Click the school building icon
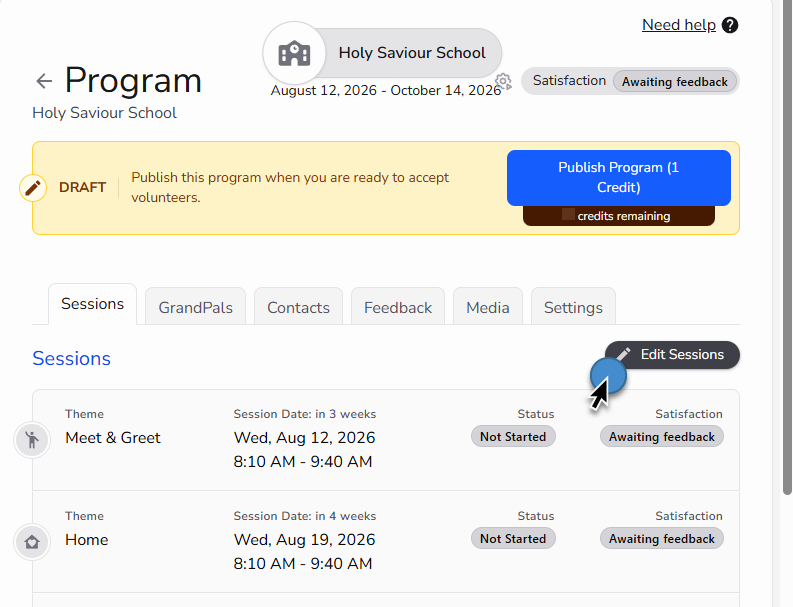 294,53
